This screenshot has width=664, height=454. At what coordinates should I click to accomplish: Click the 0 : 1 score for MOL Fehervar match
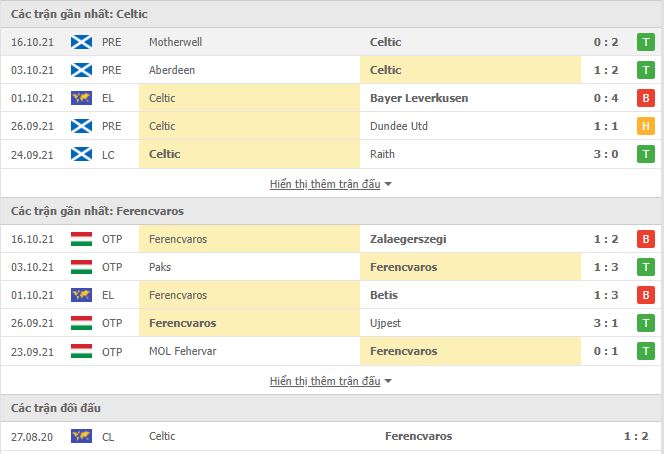point(606,351)
